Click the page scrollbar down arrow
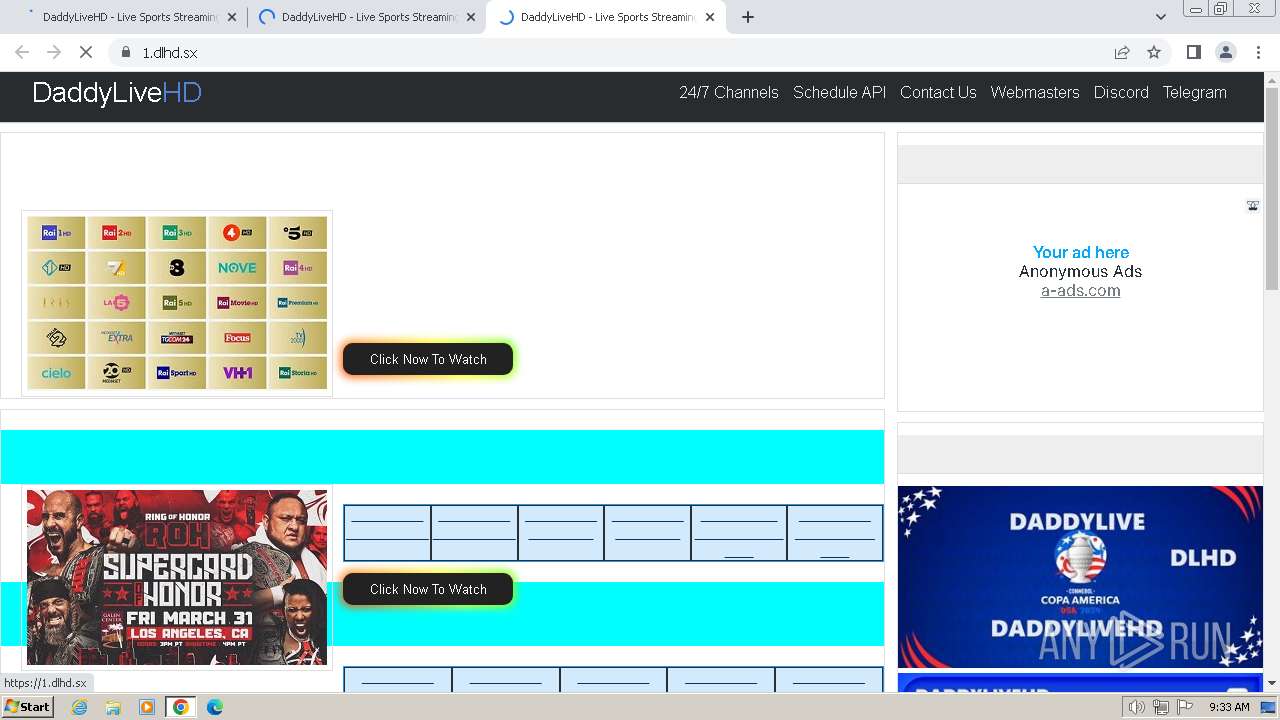This screenshot has width=1280, height=720. tap(1272, 684)
